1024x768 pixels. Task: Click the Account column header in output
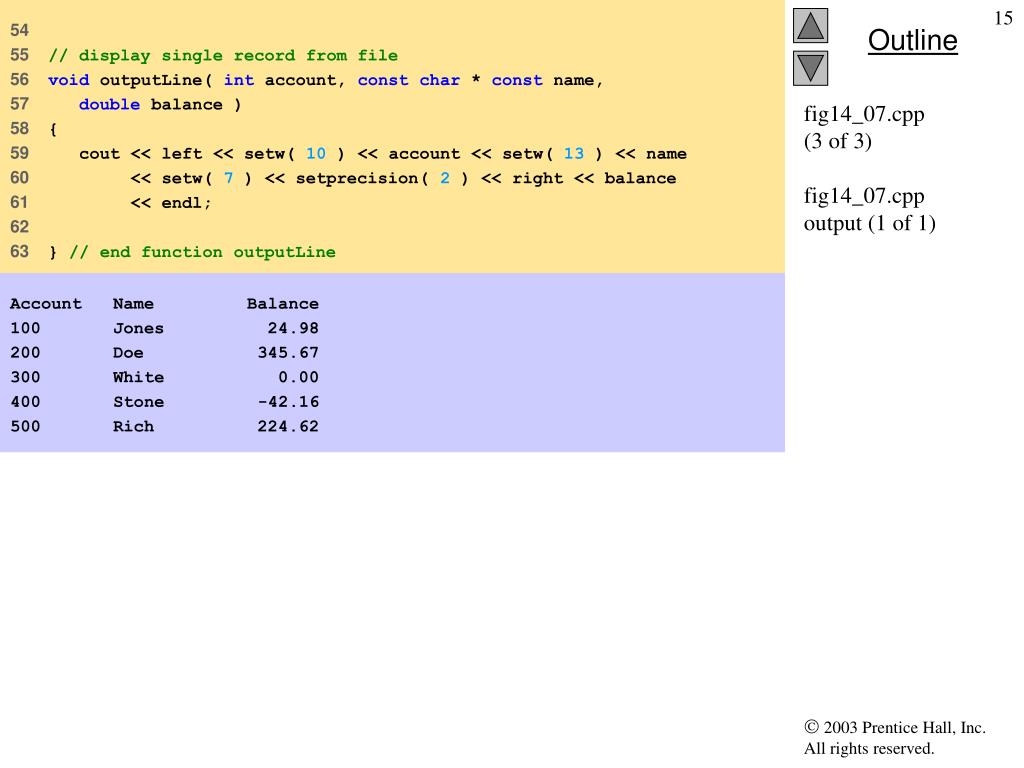click(x=46, y=304)
